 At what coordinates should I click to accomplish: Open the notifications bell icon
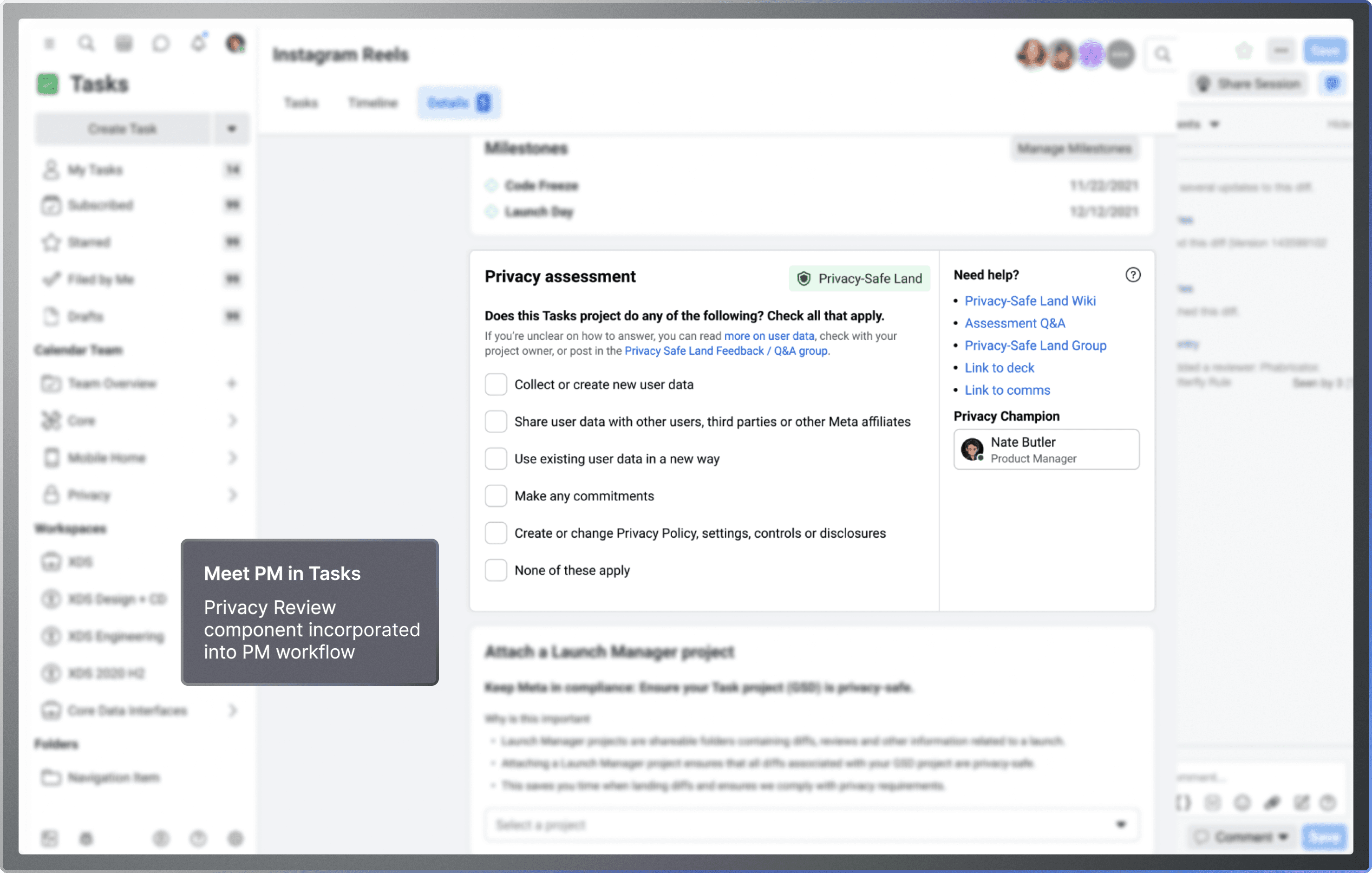point(198,43)
